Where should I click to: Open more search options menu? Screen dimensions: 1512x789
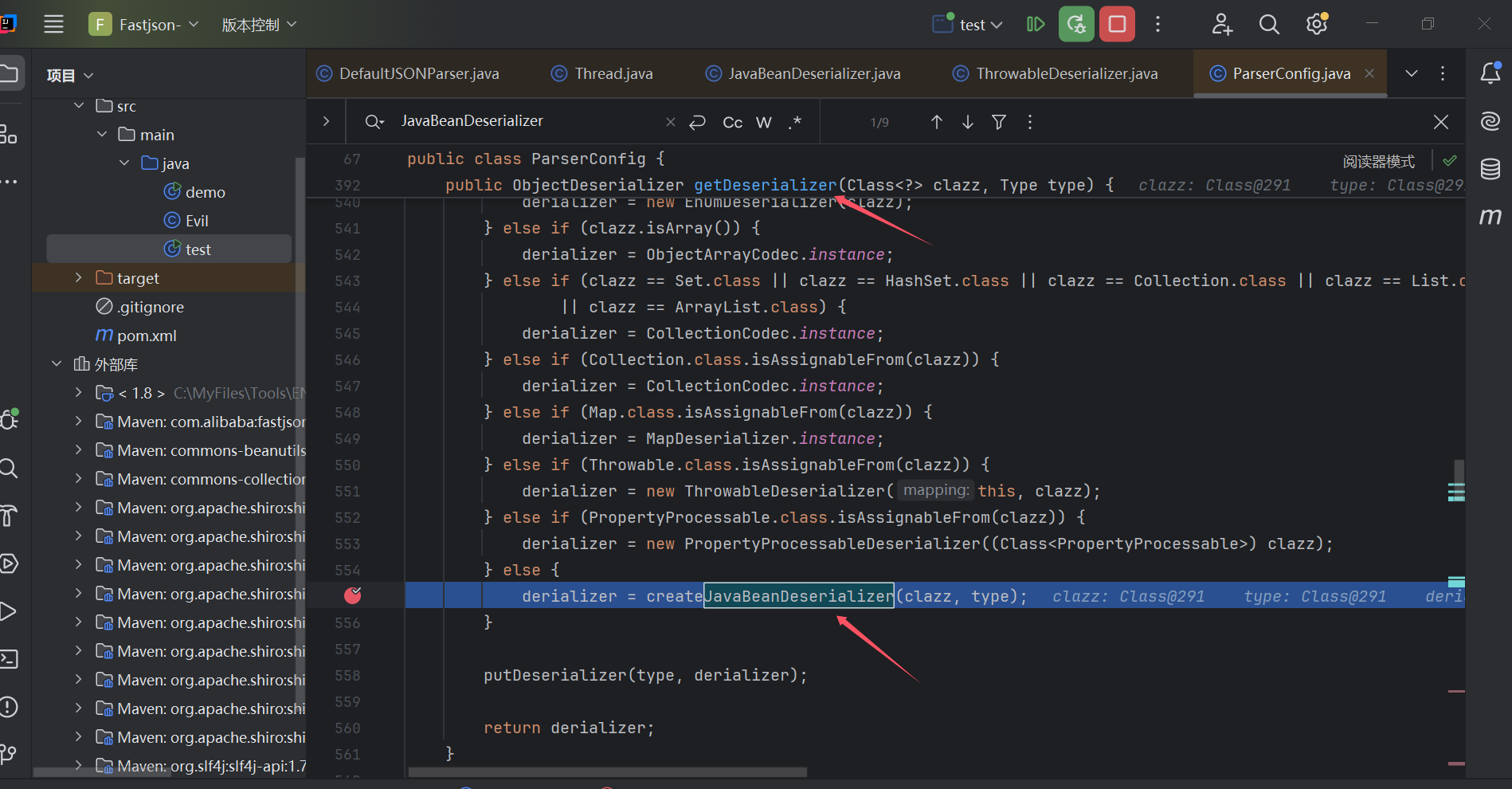(x=1030, y=122)
